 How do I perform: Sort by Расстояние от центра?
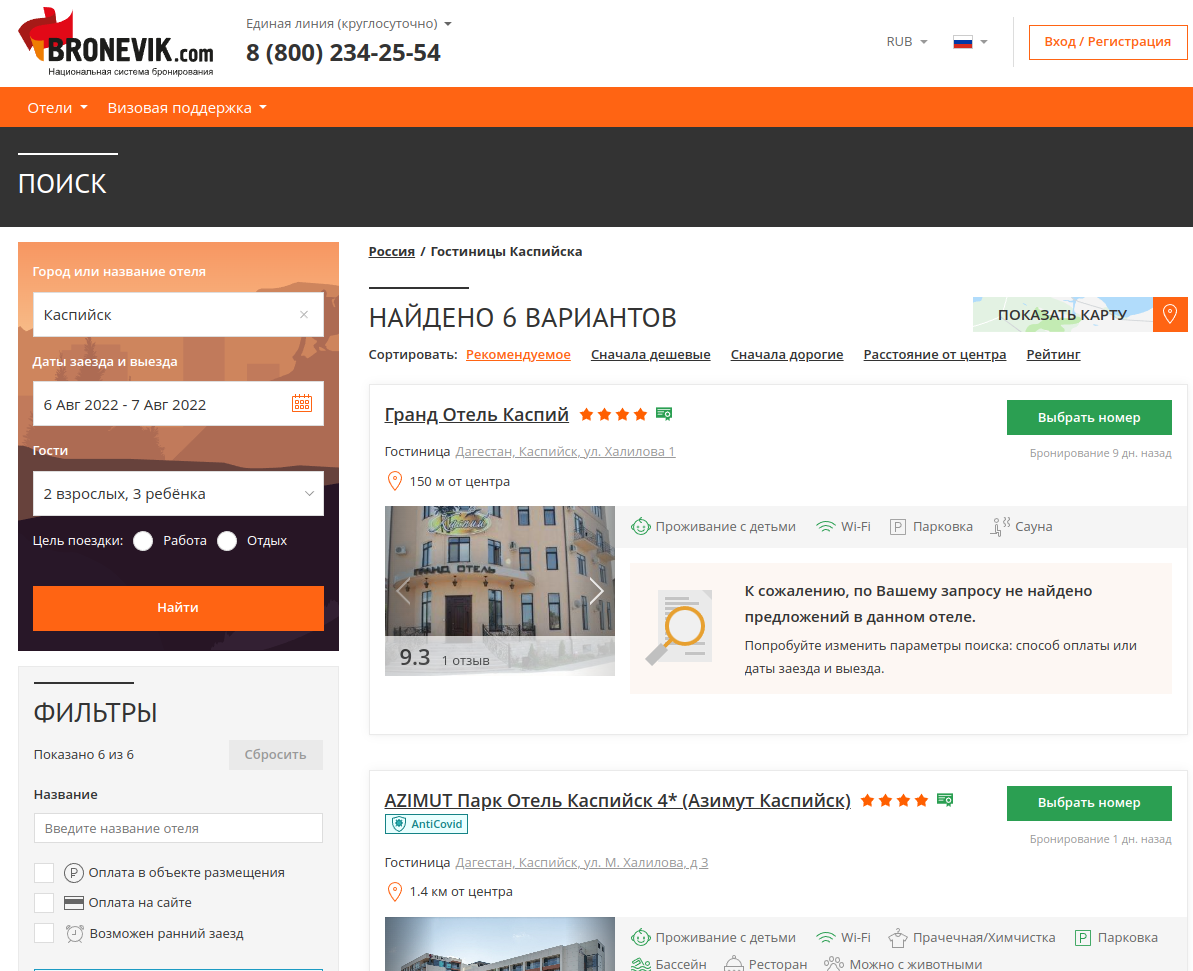point(934,355)
